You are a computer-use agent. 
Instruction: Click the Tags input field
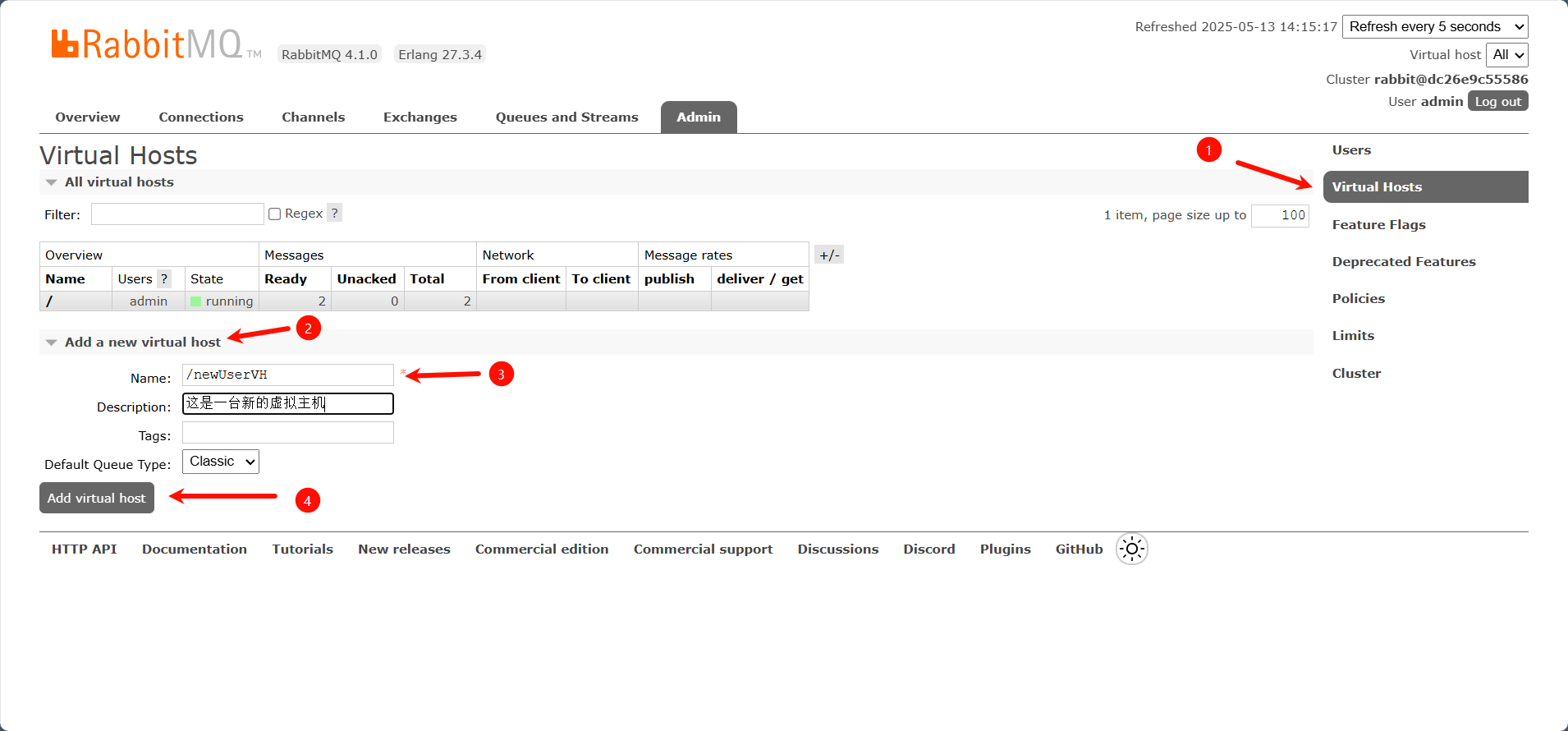[287, 433]
